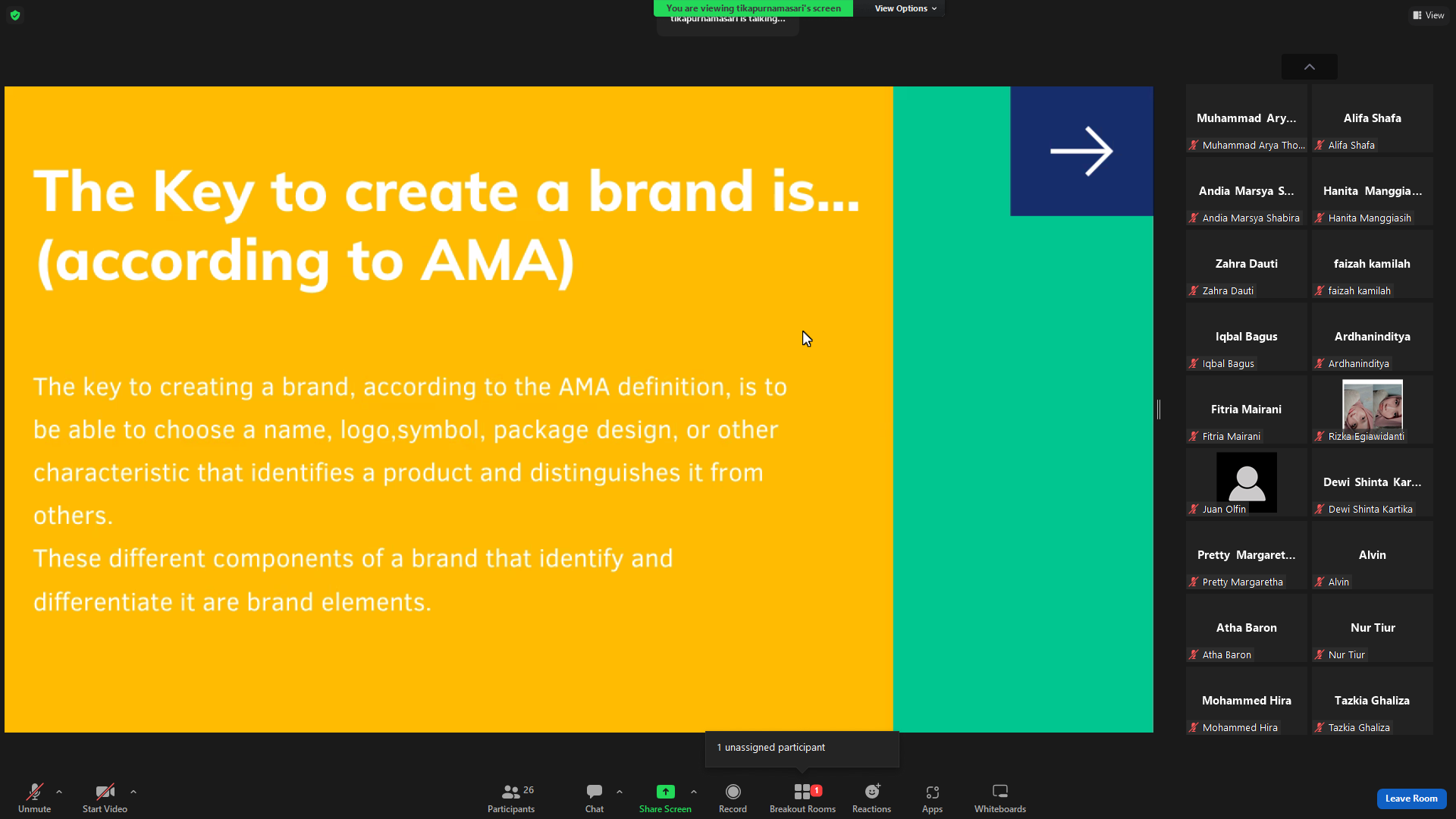Expand video options caret next to Start Video

coord(133,792)
